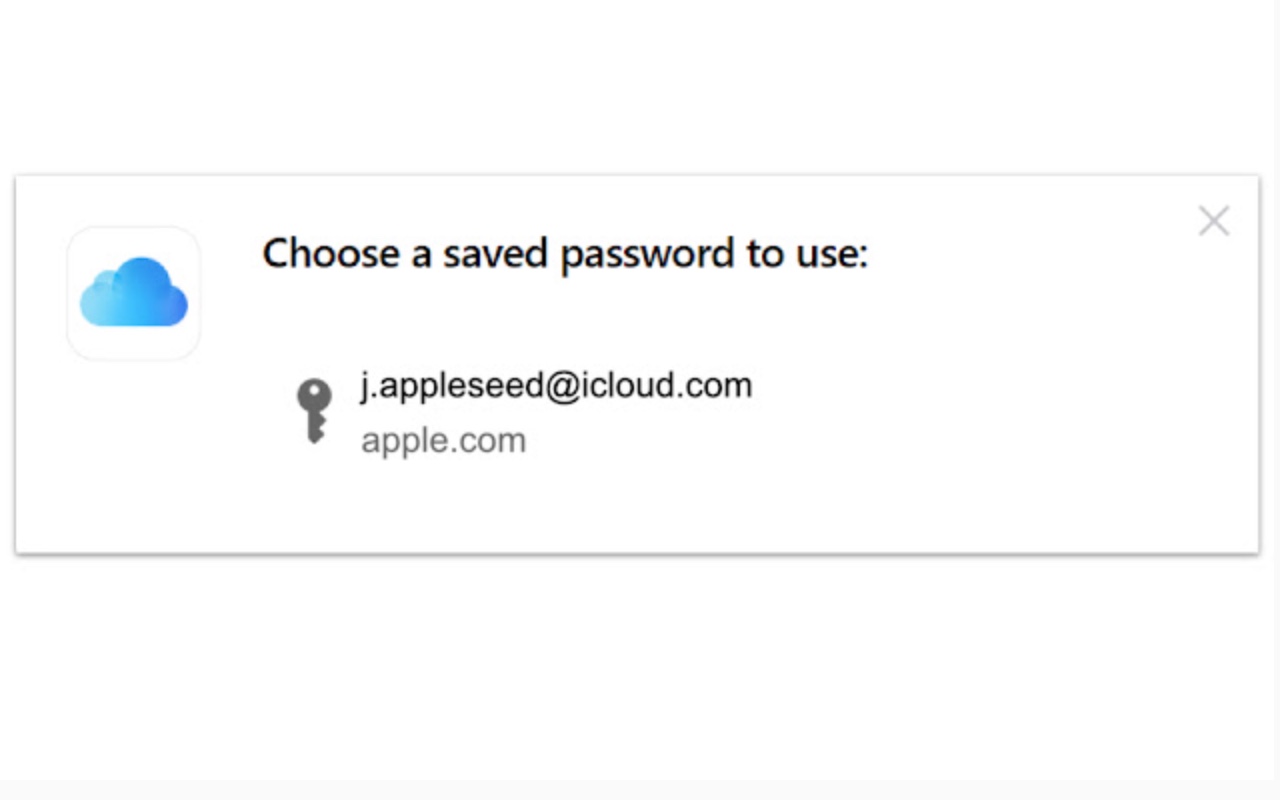Pick the iCloud email address entry
Screen dimensions: 1280x800
(x=556, y=386)
